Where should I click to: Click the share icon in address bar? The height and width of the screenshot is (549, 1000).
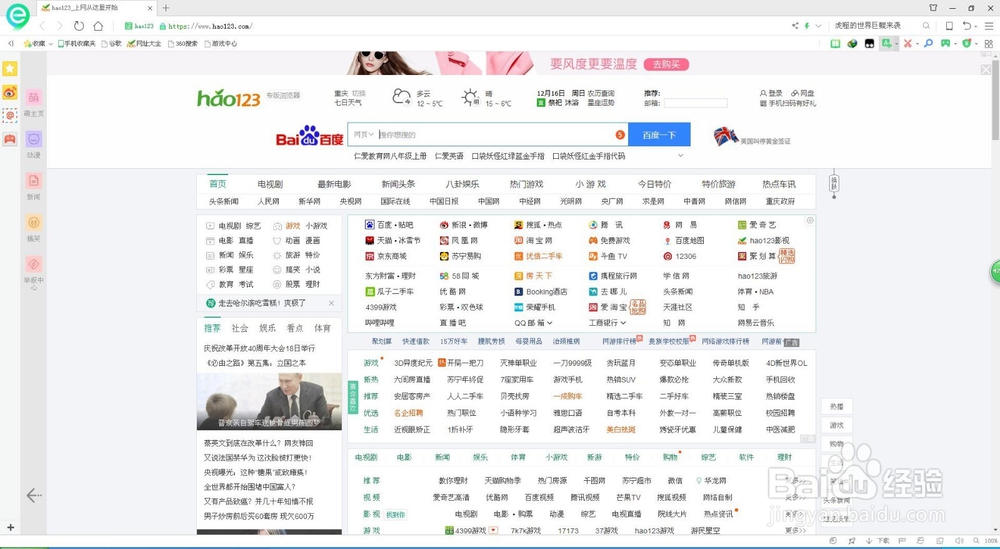(795, 26)
